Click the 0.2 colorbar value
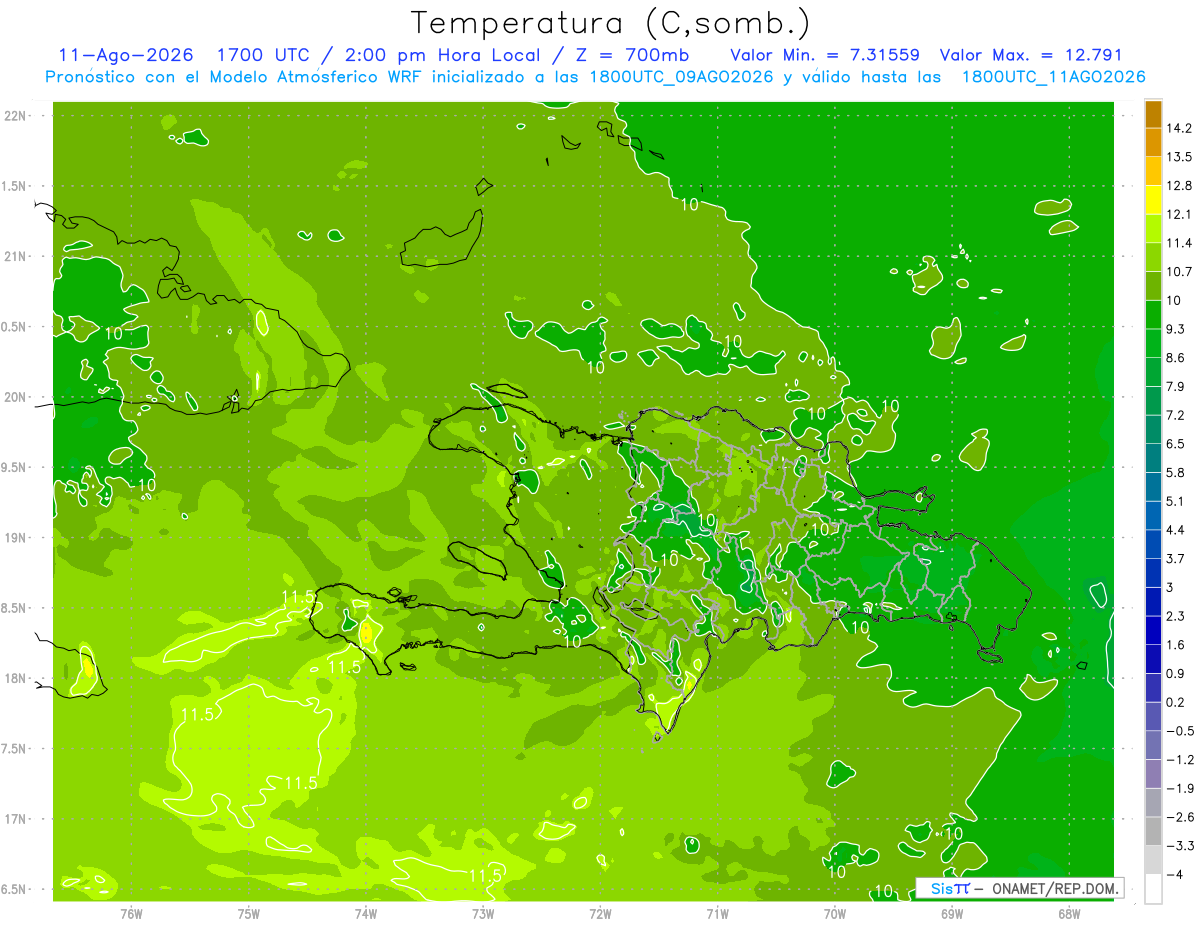Image resolution: width=1200 pixels, height=927 pixels. click(x=1175, y=702)
